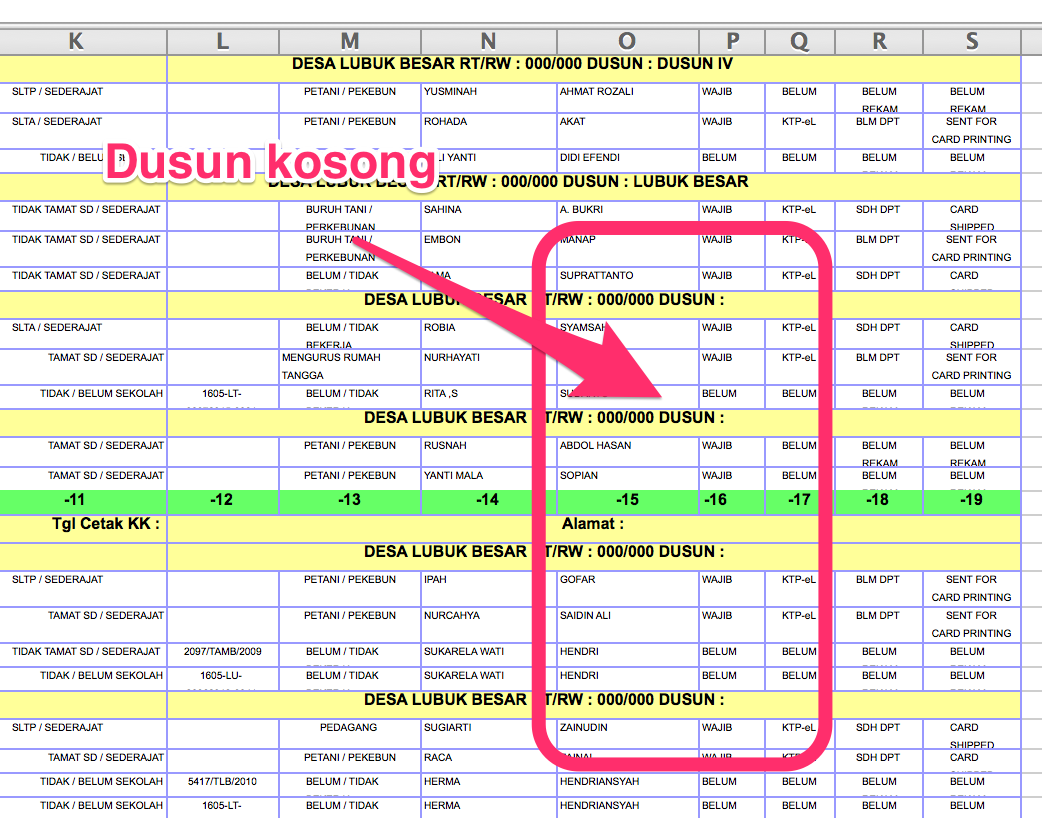Click the green cell '-14'
This screenshot has width=1042, height=818.
[488, 502]
